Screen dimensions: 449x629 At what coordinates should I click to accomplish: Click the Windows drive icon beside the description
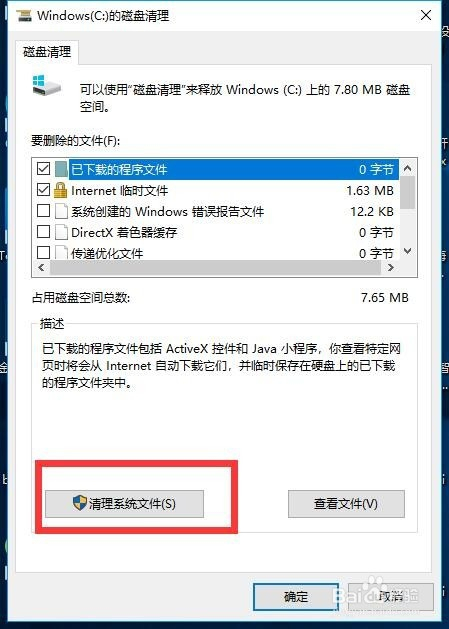coord(47,85)
